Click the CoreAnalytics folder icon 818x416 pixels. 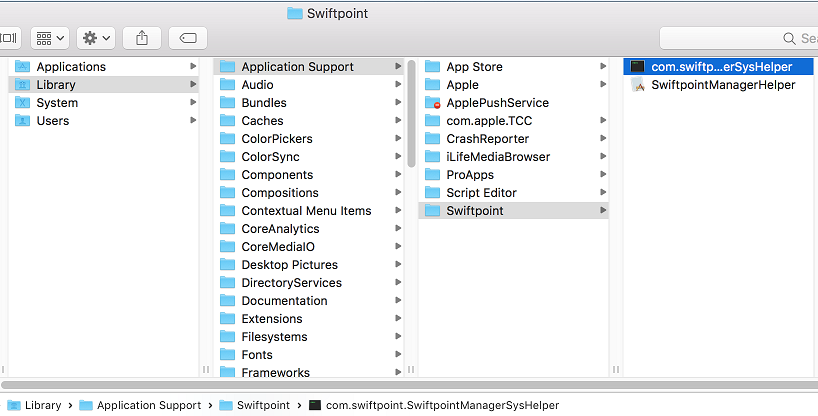(x=227, y=229)
